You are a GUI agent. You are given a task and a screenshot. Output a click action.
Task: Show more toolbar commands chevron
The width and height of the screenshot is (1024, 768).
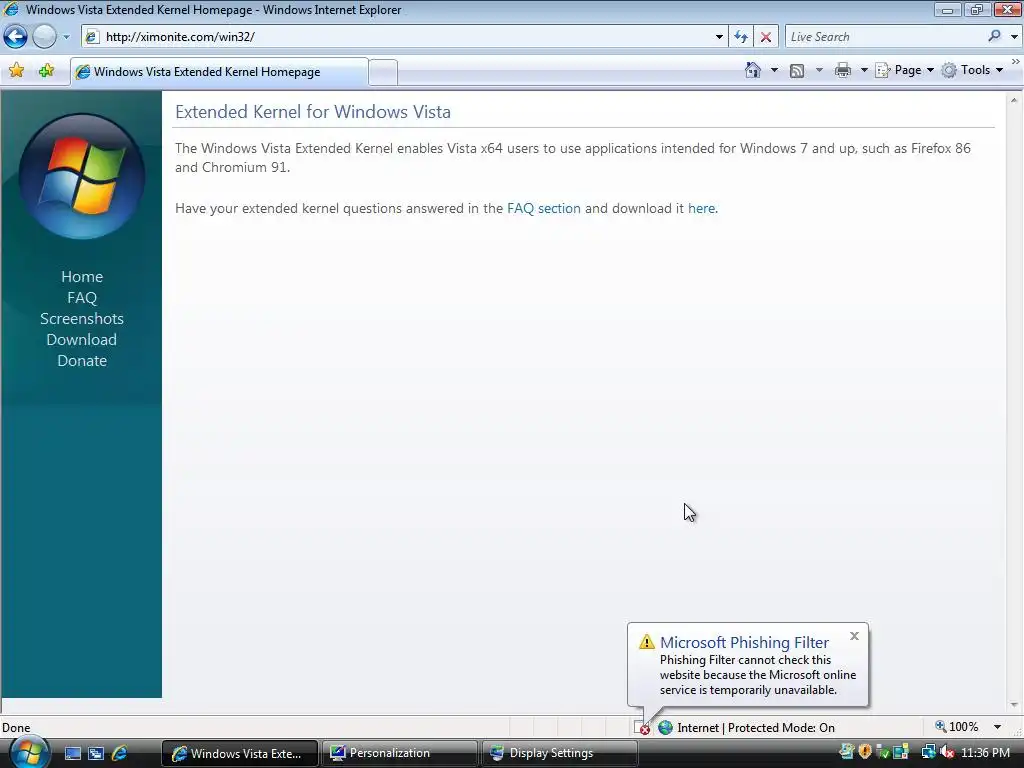pyautogui.click(x=1016, y=61)
